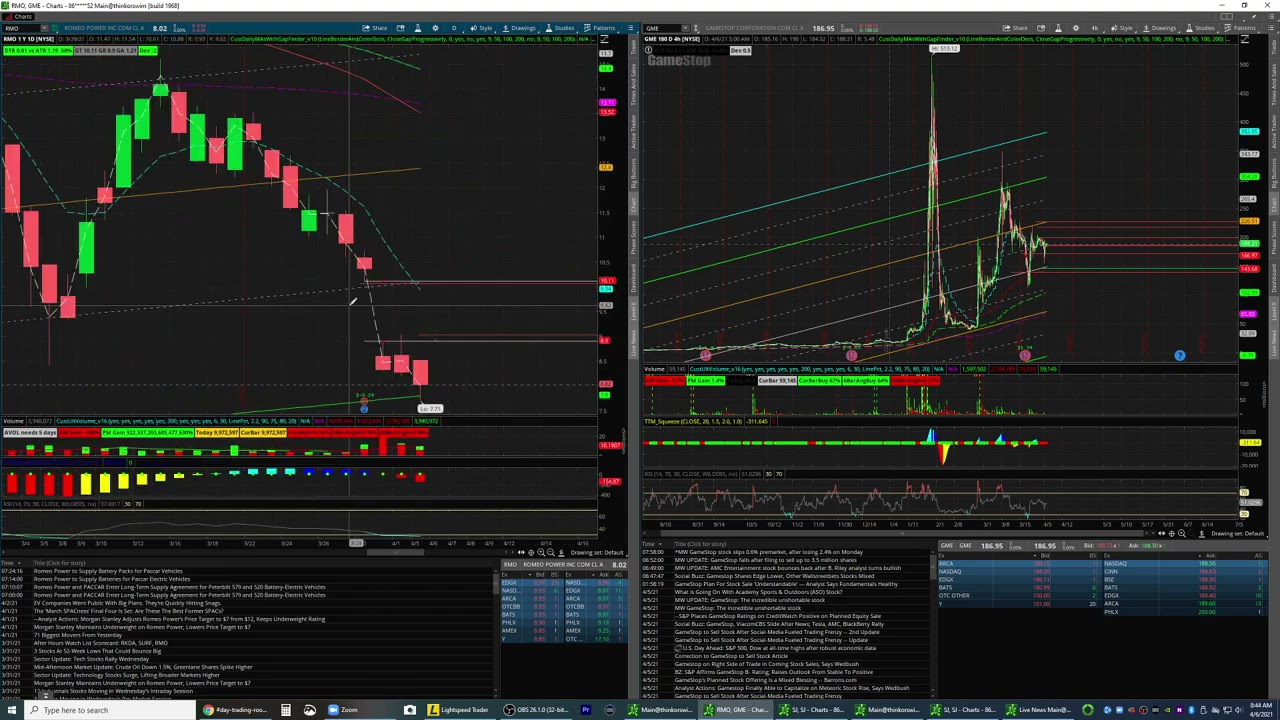The image size is (1280, 720).
Task: Open story Sector Update: Tech Stocks Rally Wednesday
Action: coord(91,659)
